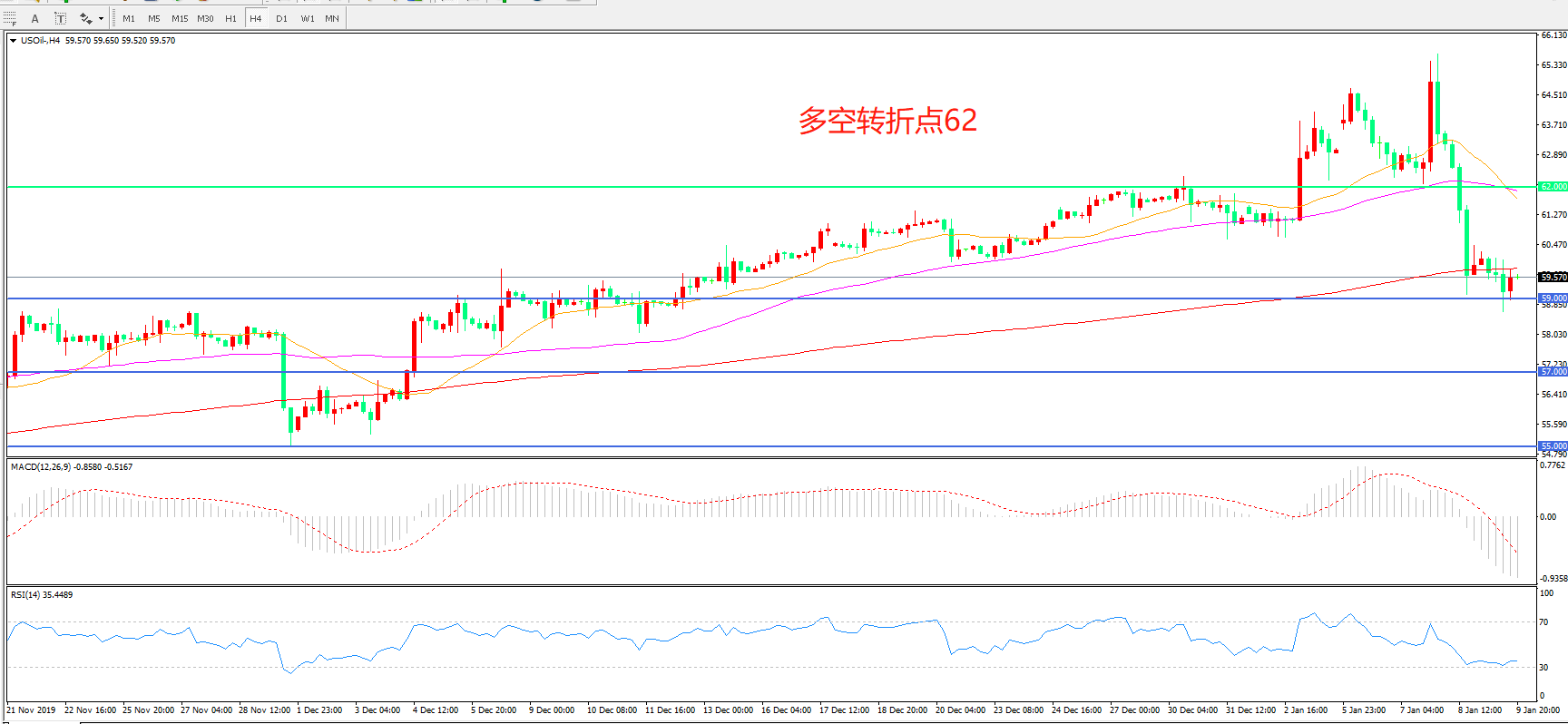Switch to M1 timeframe
1568x724 pixels.
129,18
